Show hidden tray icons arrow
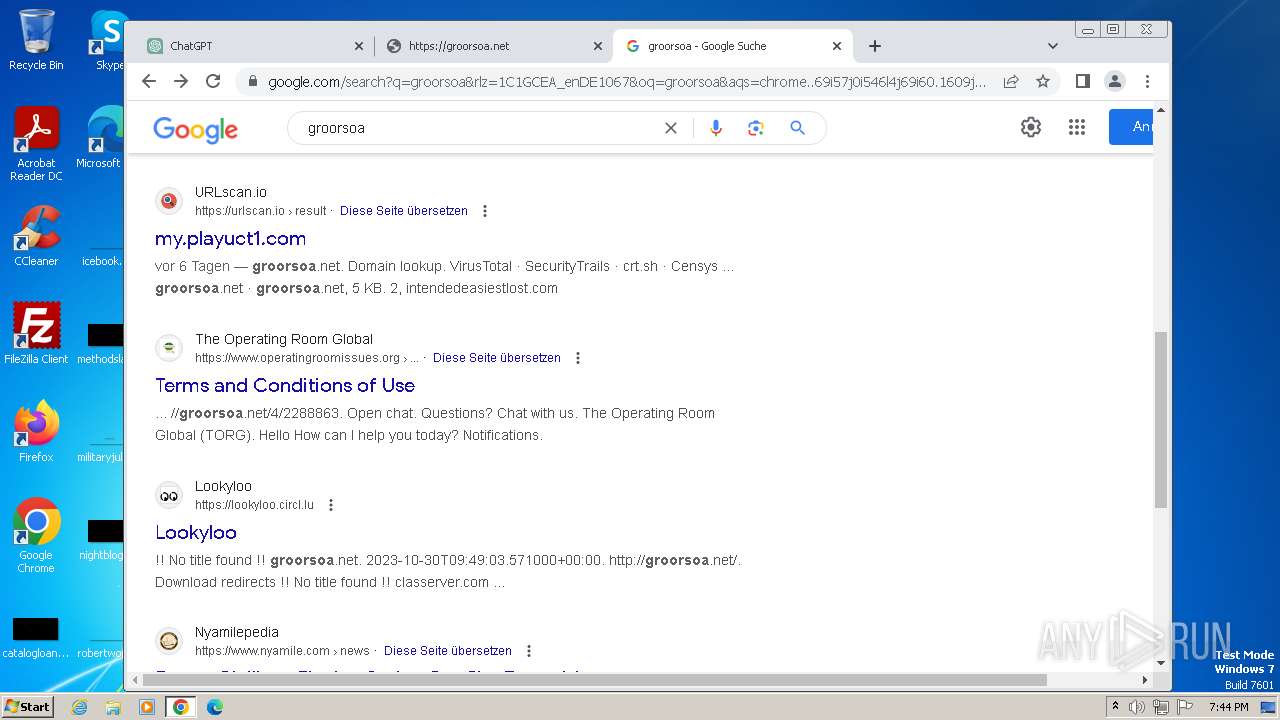 click(1115, 707)
